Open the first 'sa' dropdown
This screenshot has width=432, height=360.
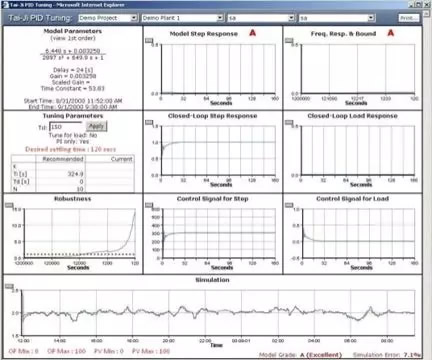(x=291, y=18)
